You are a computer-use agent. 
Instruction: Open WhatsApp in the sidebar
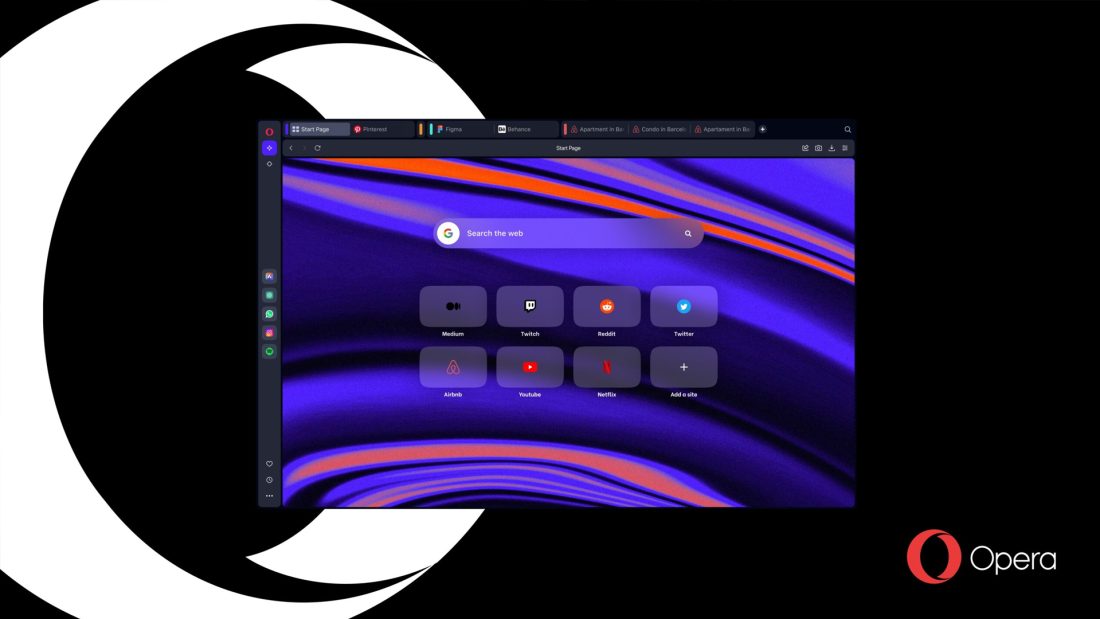(x=269, y=314)
